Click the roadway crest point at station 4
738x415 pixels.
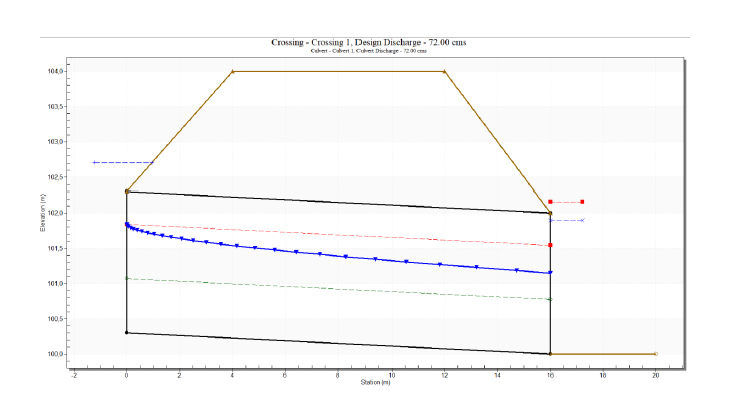coord(233,71)
